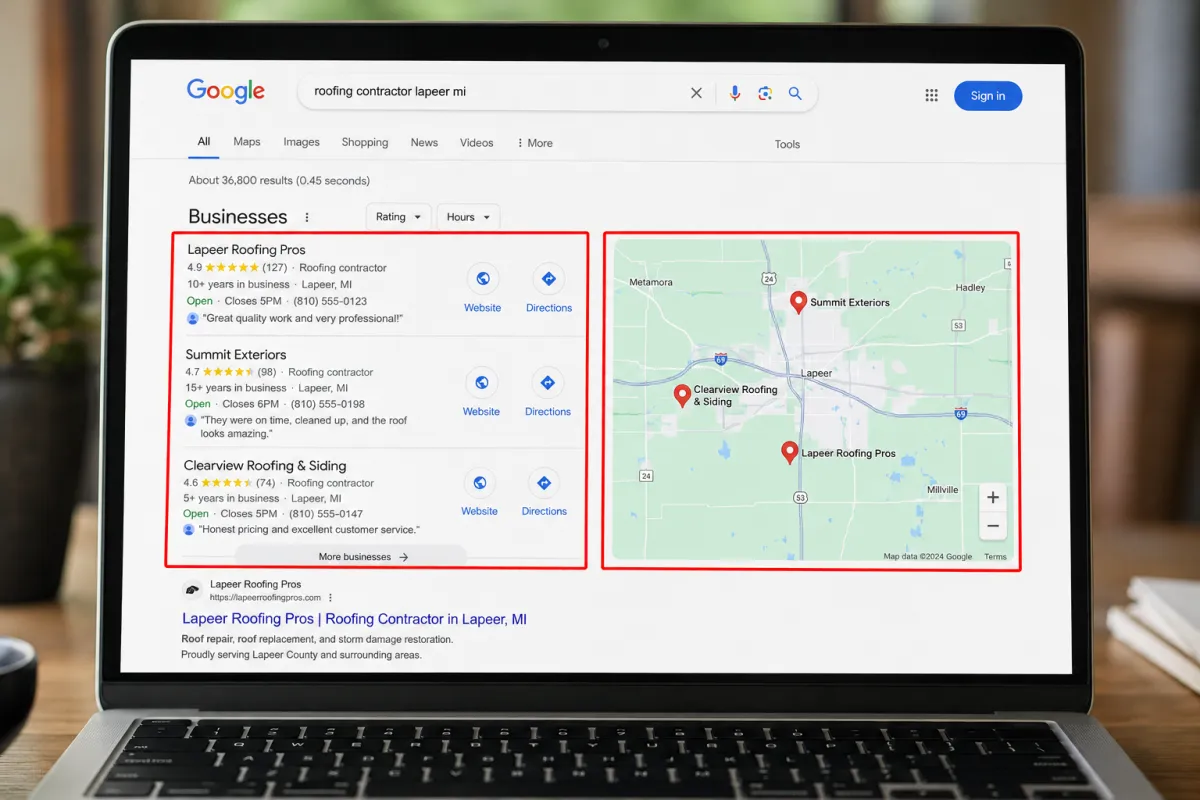Clear the search query with the X icon
The height and width of the screenshot is (800, 1200).
pos(696,93)
